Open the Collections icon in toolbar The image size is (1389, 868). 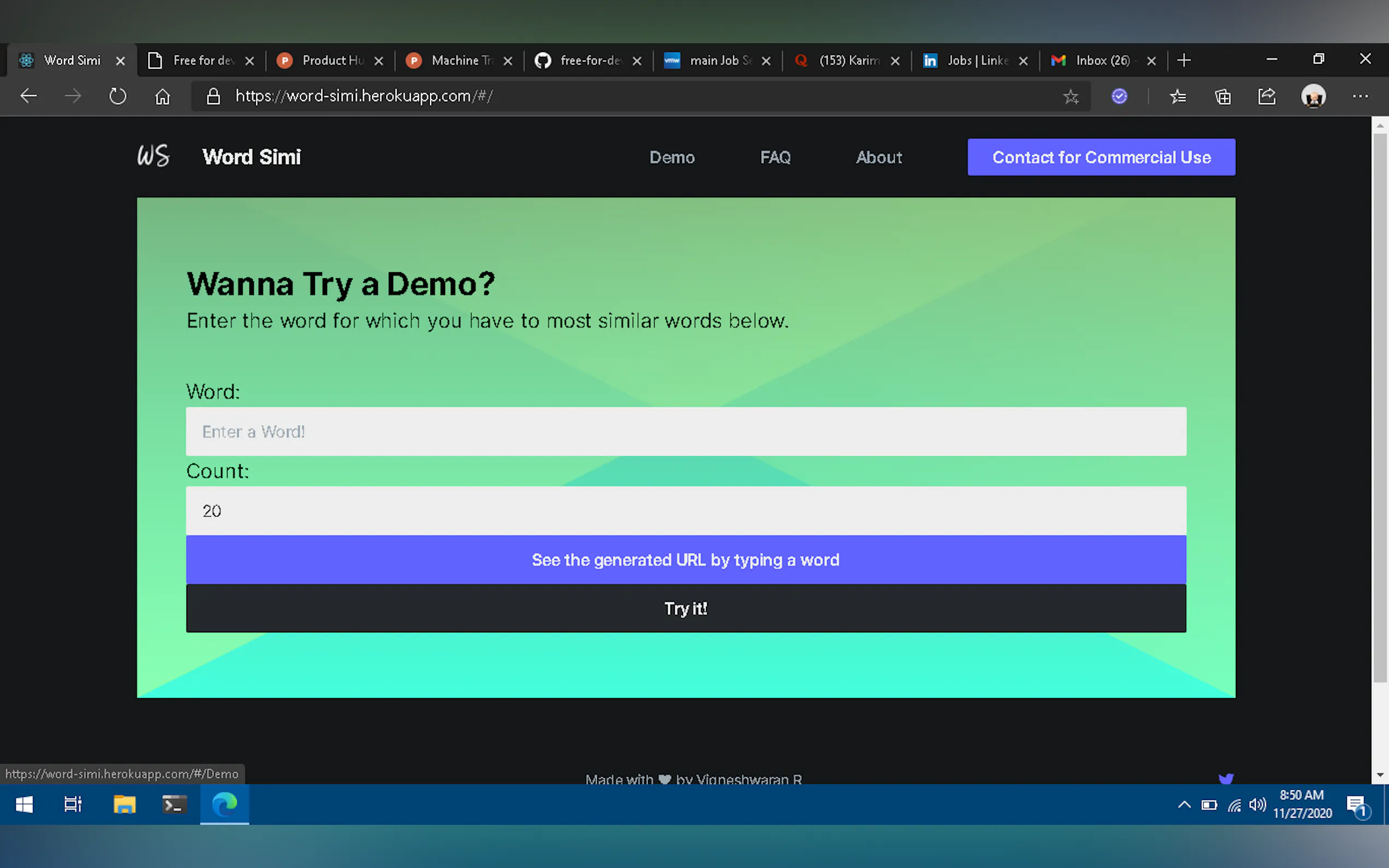pyautogui.click(x=1222, y=96)
